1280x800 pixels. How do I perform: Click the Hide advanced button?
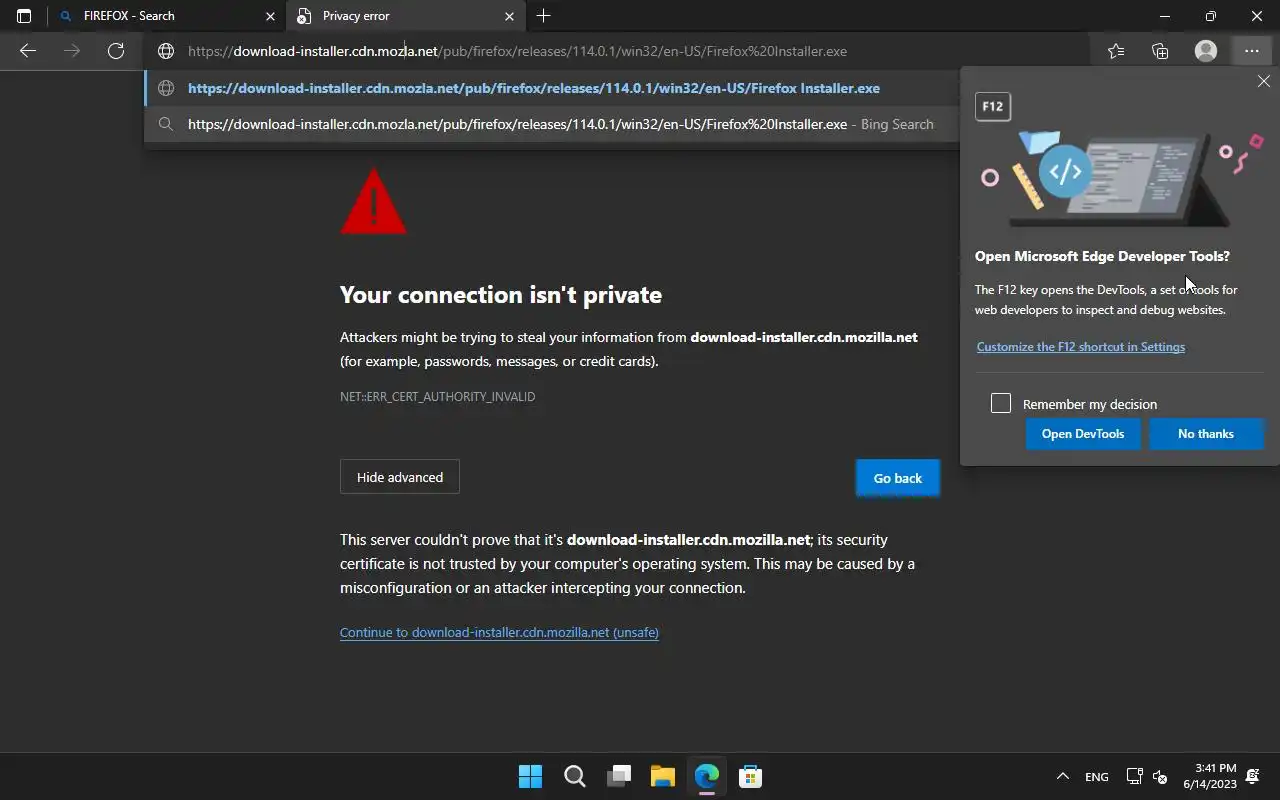pyautogui.click(x=399, y=477)
